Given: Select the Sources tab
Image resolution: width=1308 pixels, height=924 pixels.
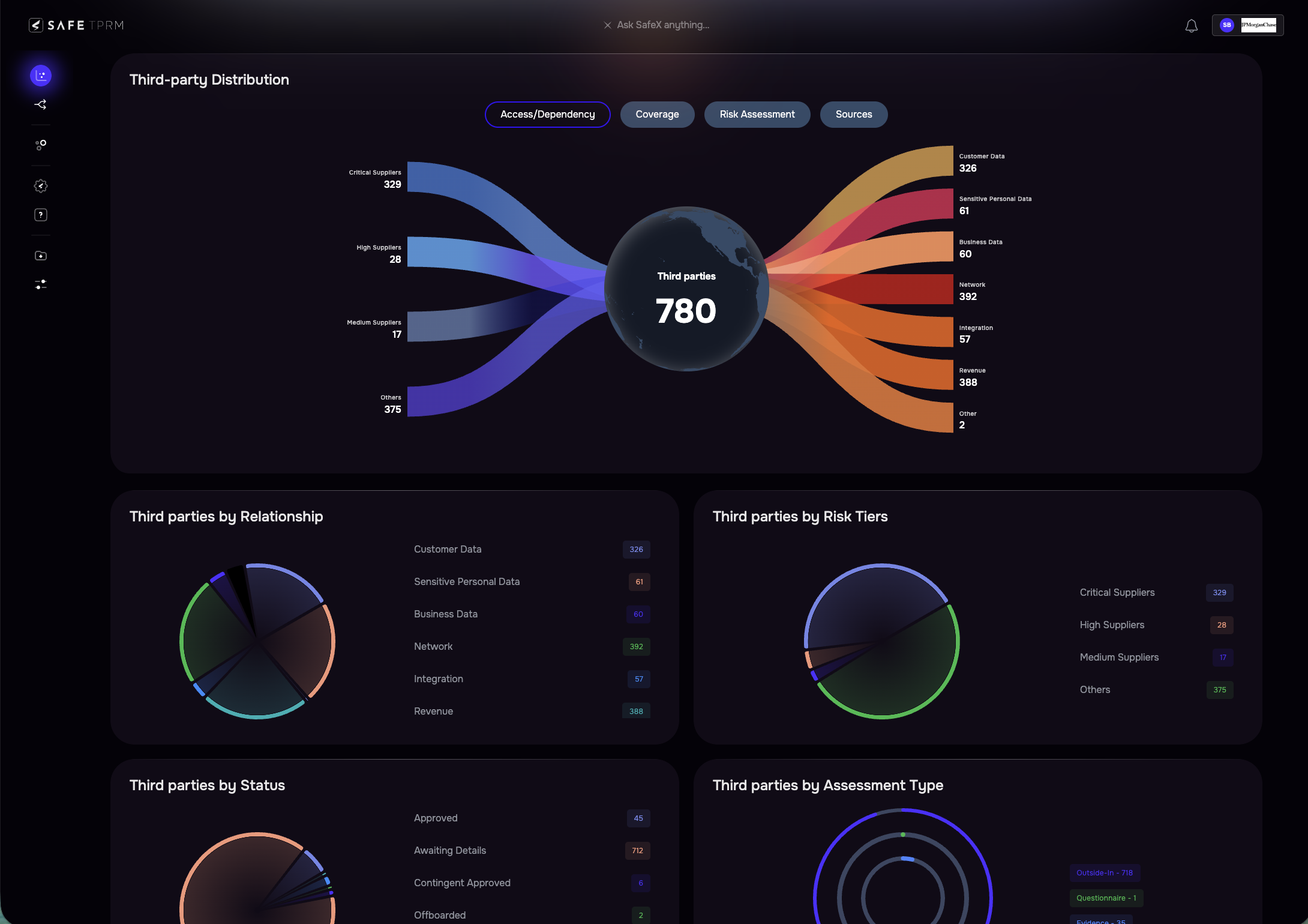Looking at the screenshot, I should [853, 114].
